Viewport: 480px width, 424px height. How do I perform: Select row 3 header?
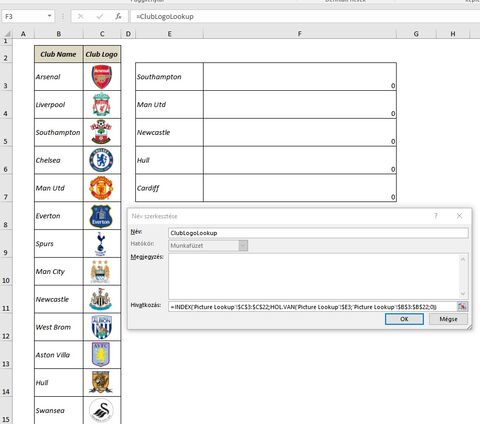point(6,77)
